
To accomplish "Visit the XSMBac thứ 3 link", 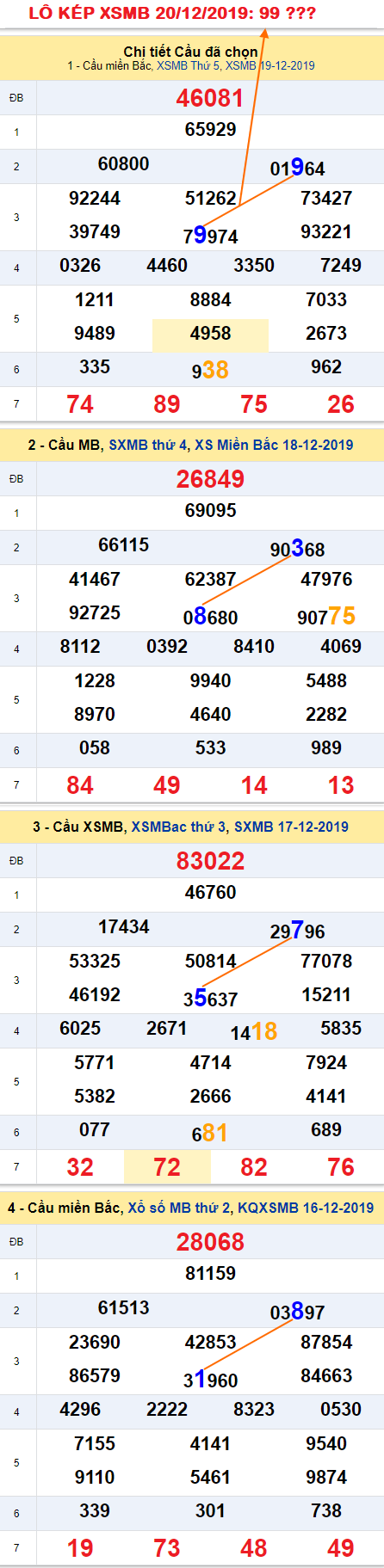I will point(179,827).
